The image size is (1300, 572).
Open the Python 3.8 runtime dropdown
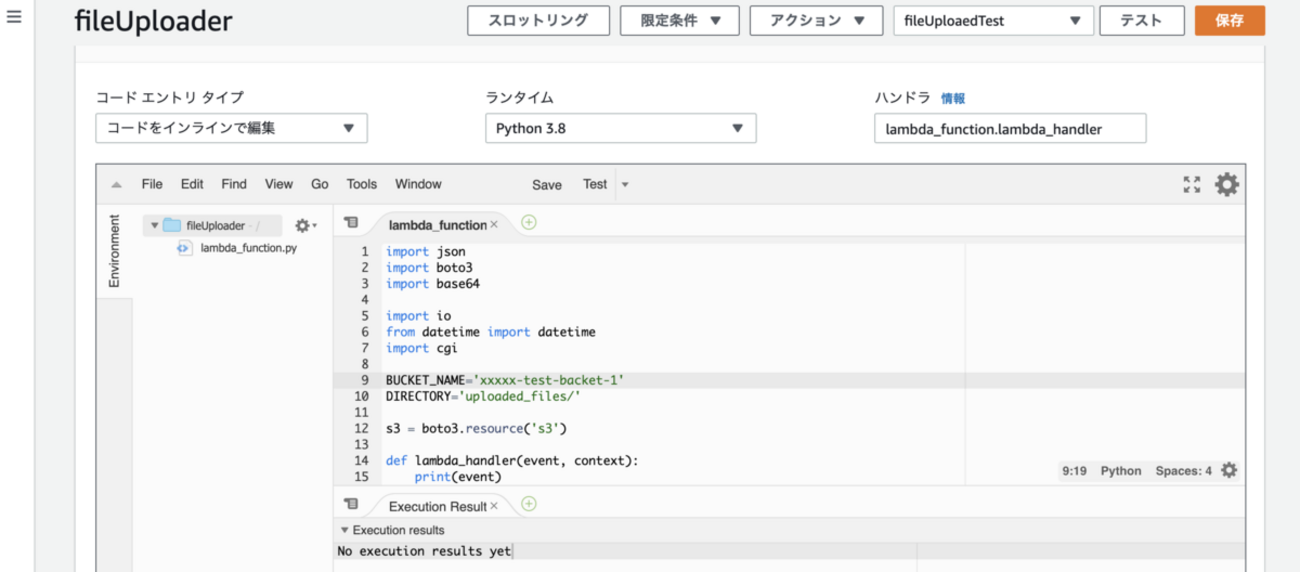pyautogui.click(x=620, y=128)
